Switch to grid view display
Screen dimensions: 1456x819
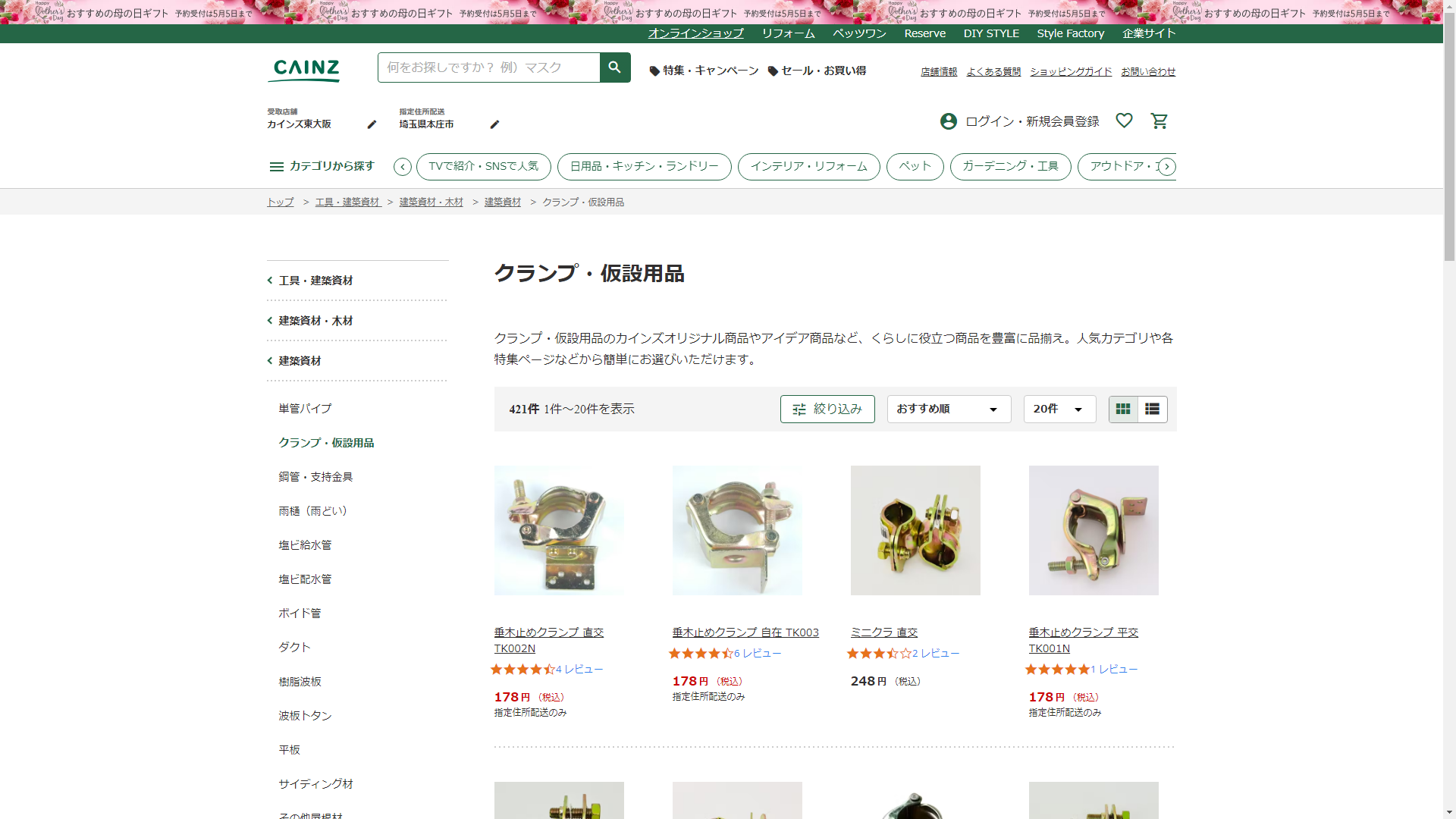click(1123, 409)
